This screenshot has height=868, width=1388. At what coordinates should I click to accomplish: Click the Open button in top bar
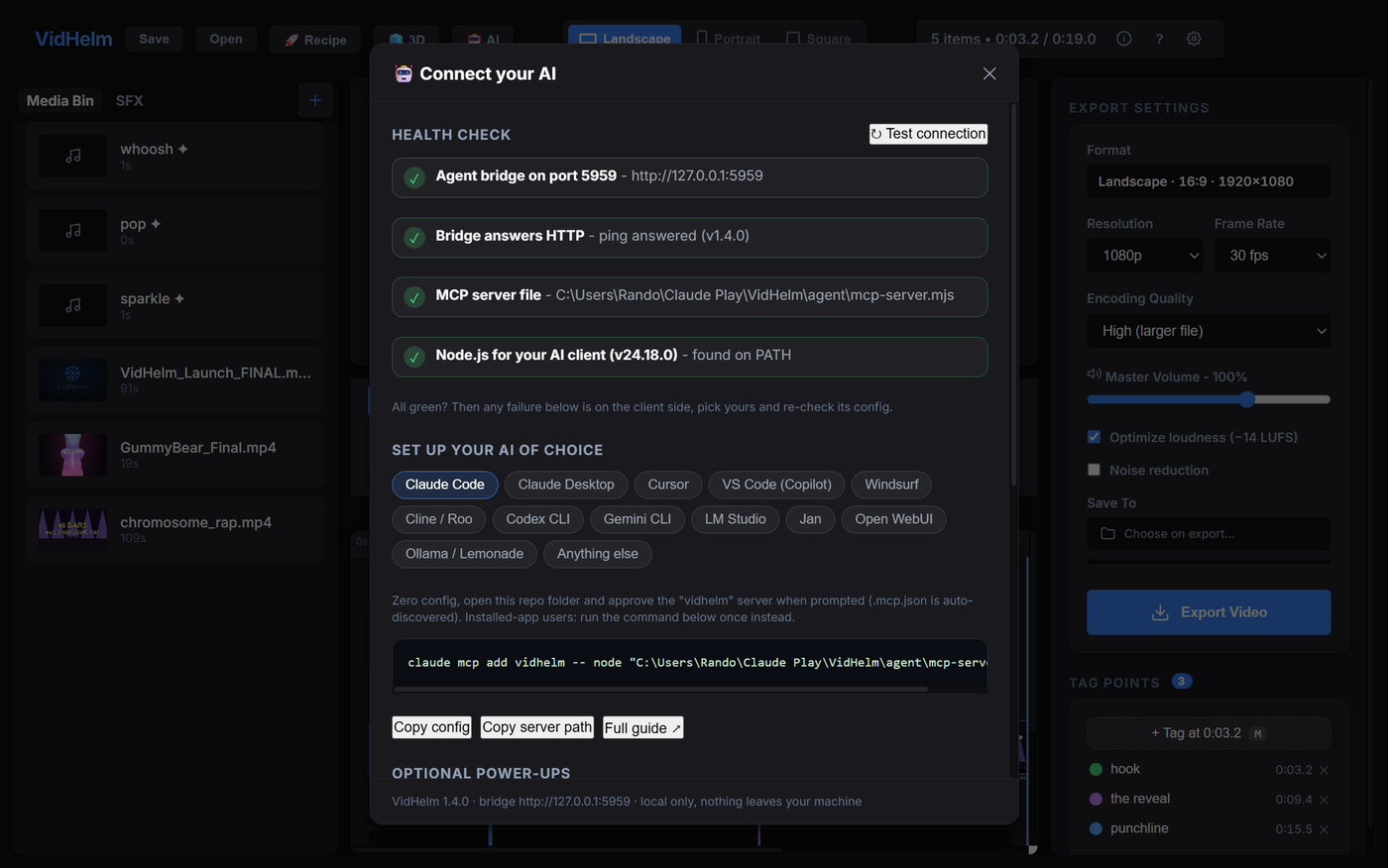pyautogui.click(x=226, y=39)
